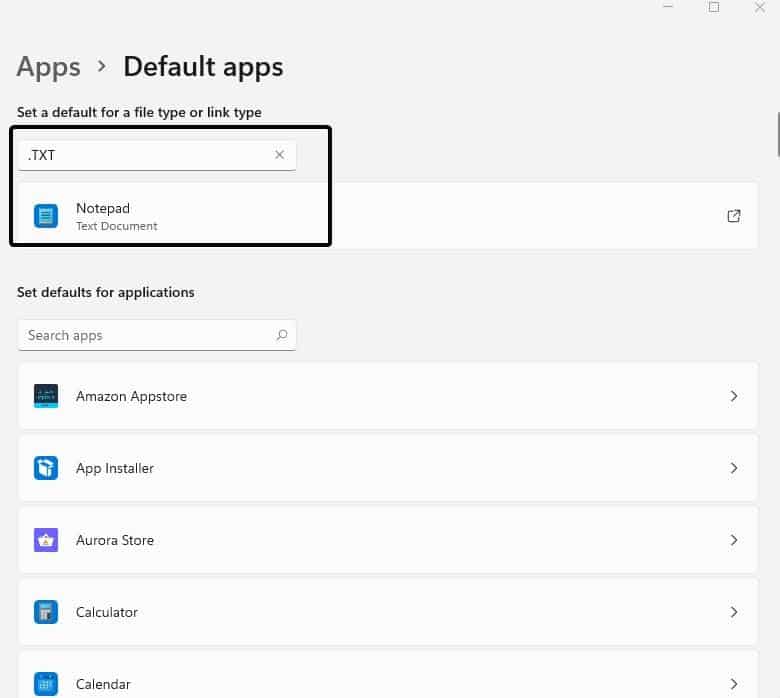The height and width of the screenshot is (698, 780).
Task: Maximize the Settings window
Action: (714, 7)
